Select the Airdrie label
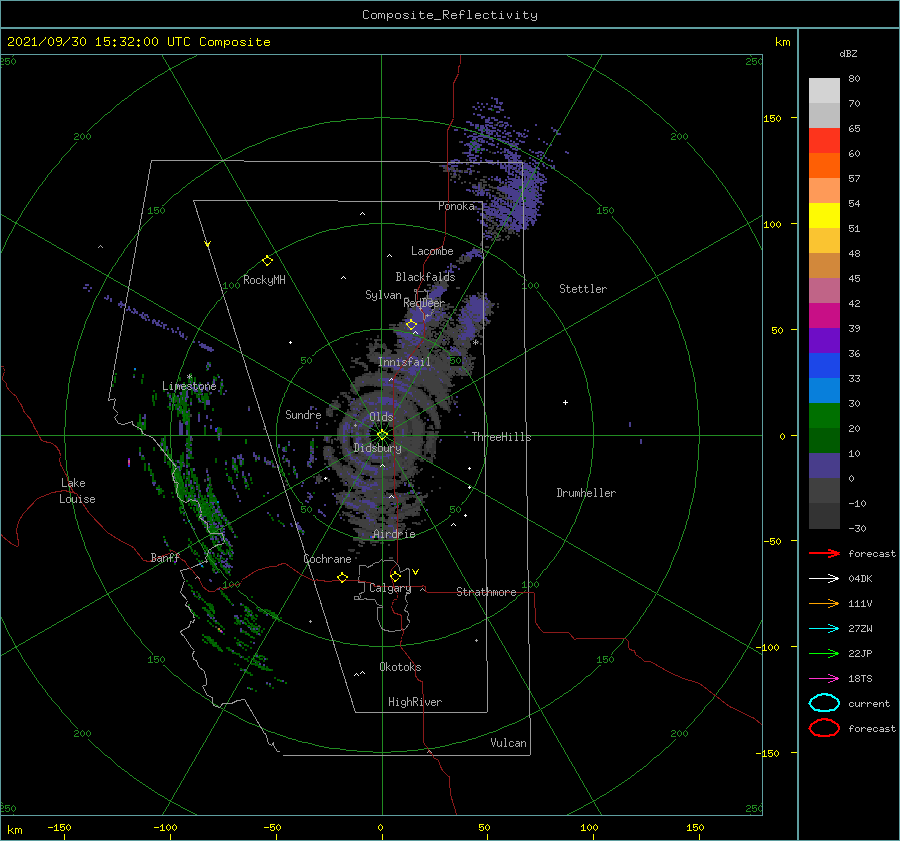The width and height of the screenshot is (900, 841). [x=394, y=534]
